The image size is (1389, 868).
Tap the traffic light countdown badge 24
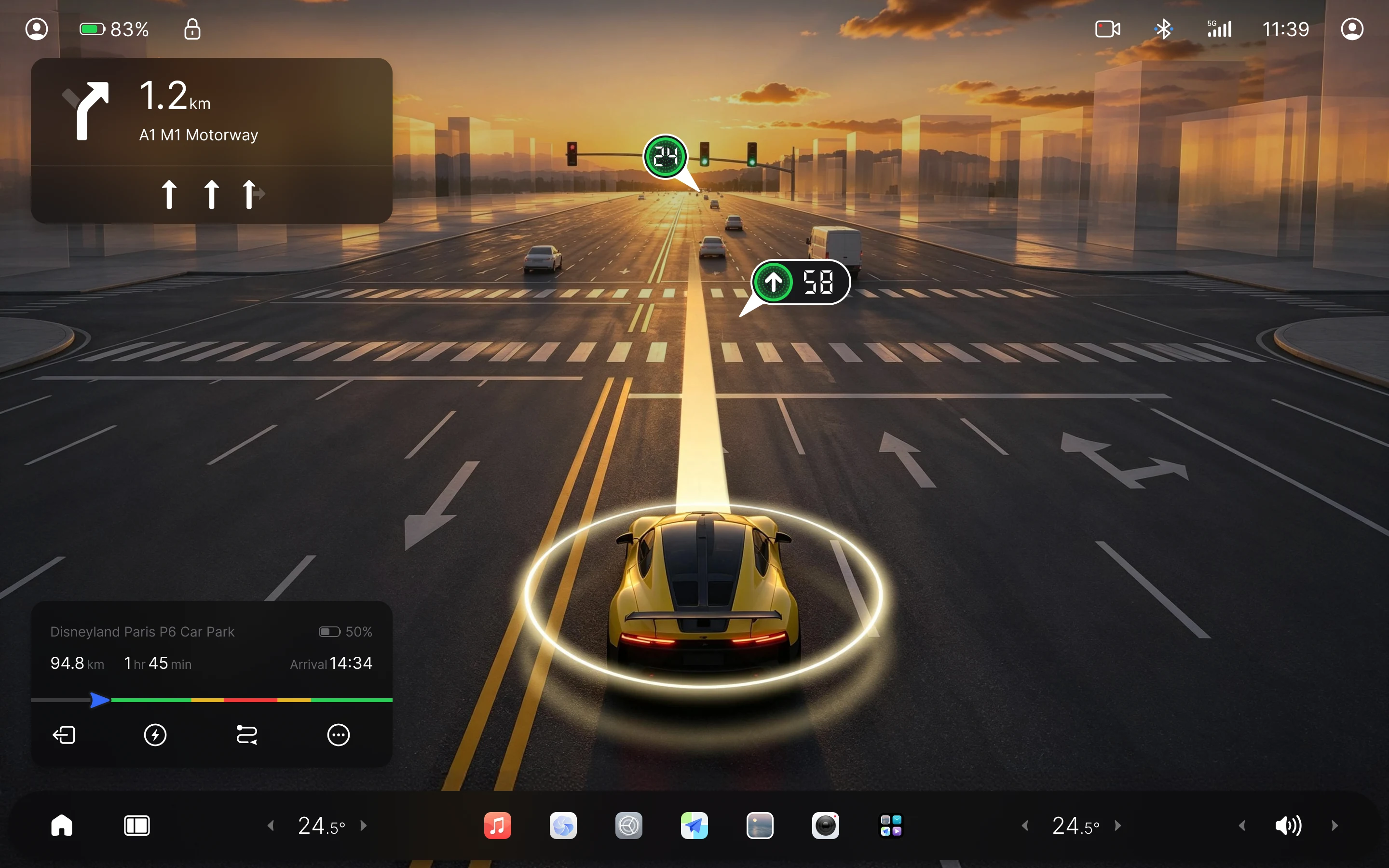coord(666,156)
